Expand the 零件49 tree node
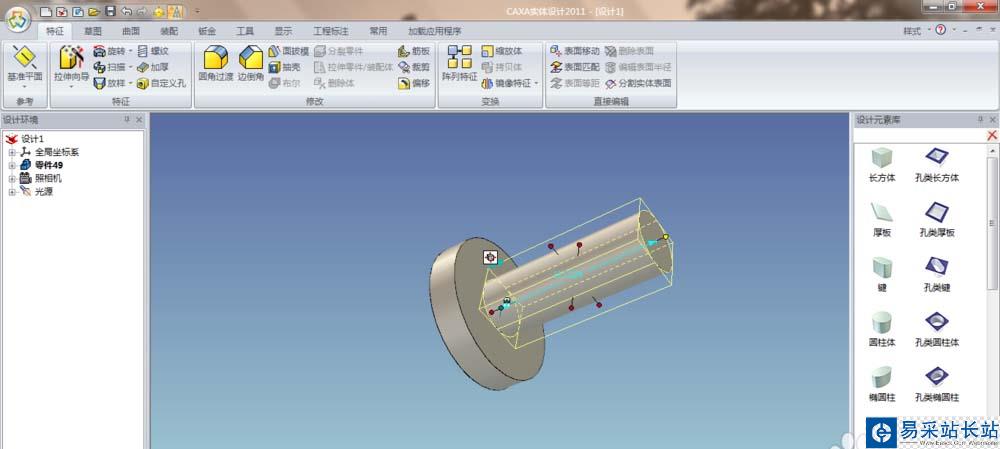 pyautogui.click(x=11, y=165)
